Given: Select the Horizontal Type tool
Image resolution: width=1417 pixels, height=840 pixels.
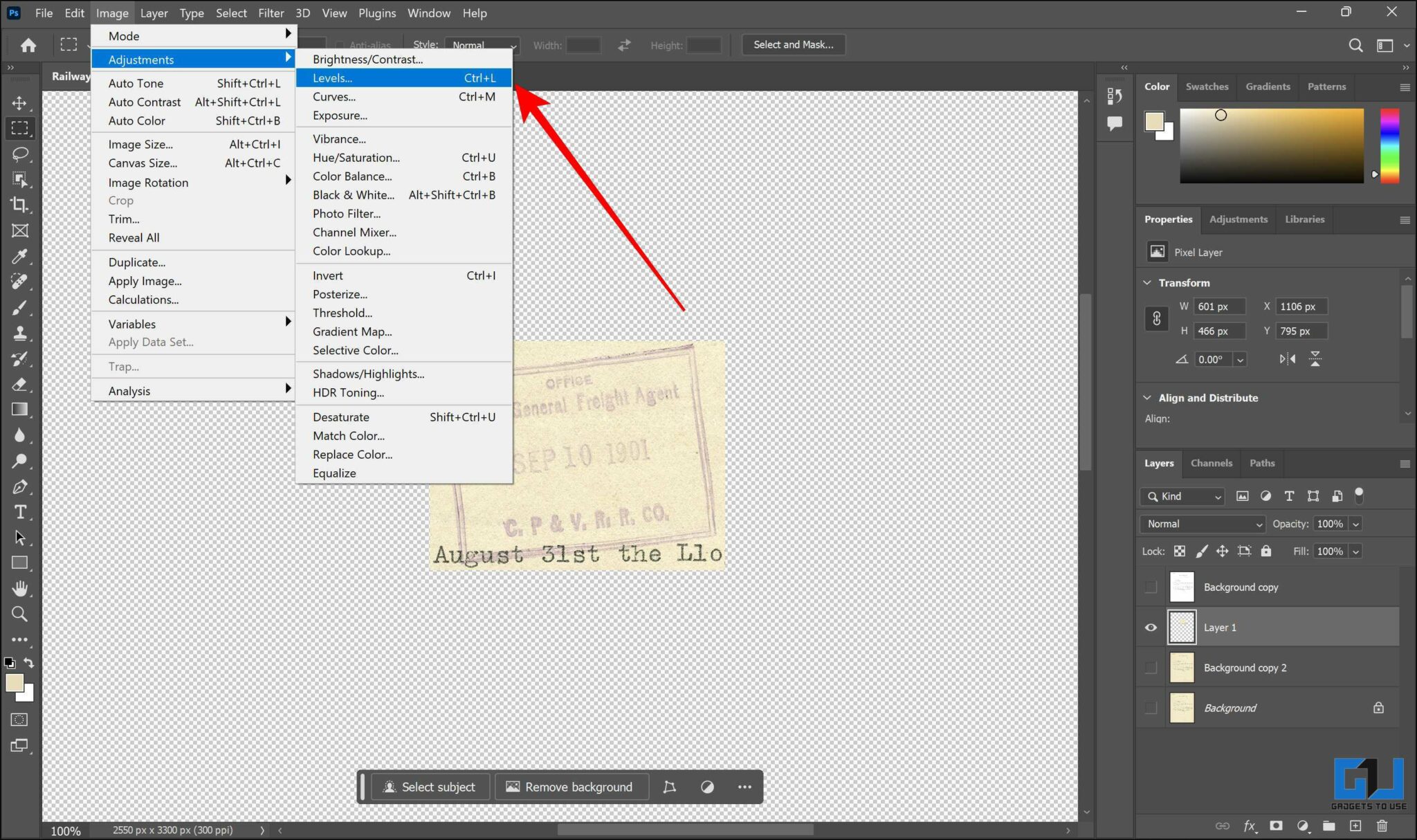Looking at the screenshot, I should pyautogui.click(x=20, y=512).
